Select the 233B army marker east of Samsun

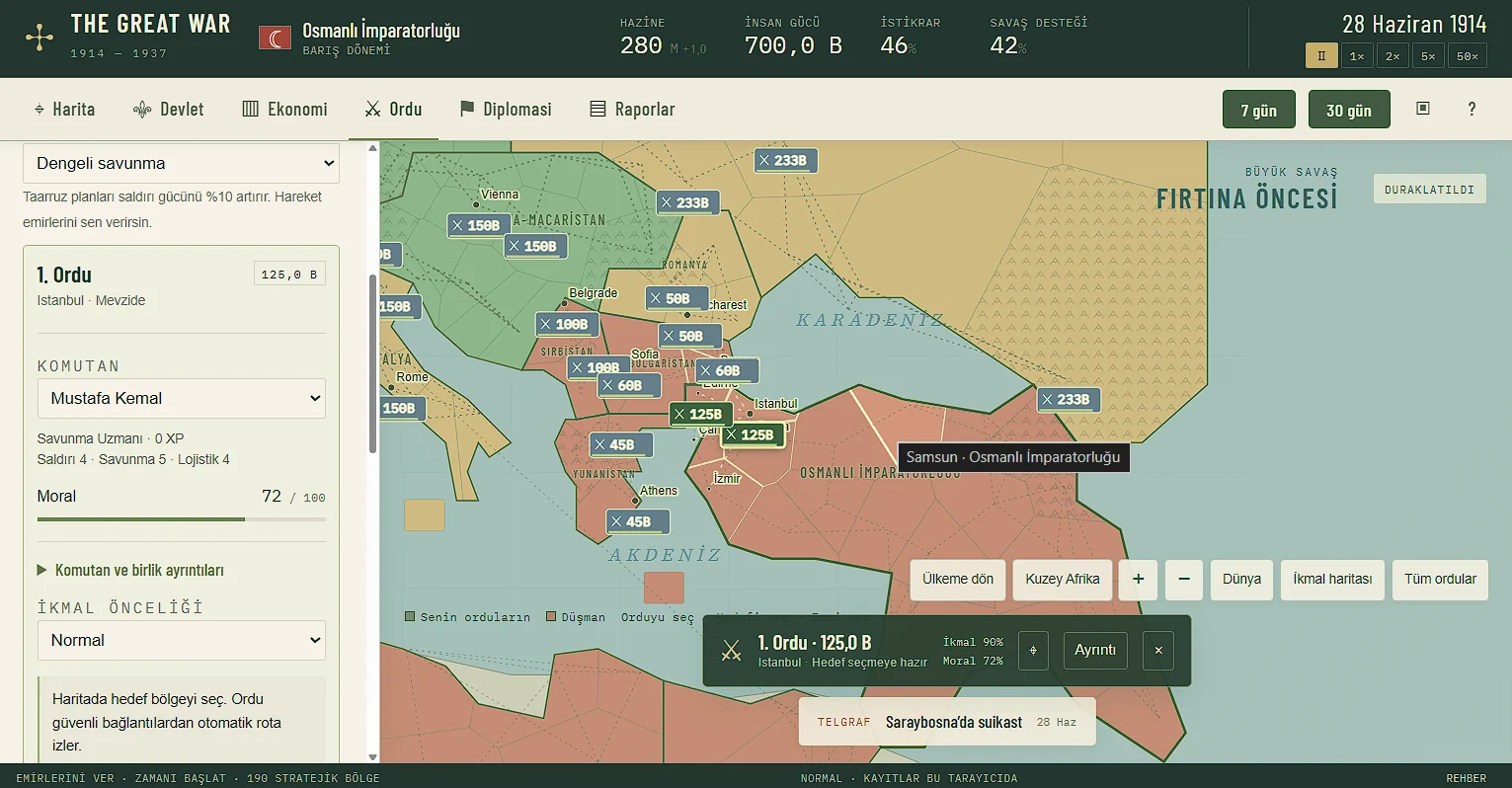click(1069, 400)
